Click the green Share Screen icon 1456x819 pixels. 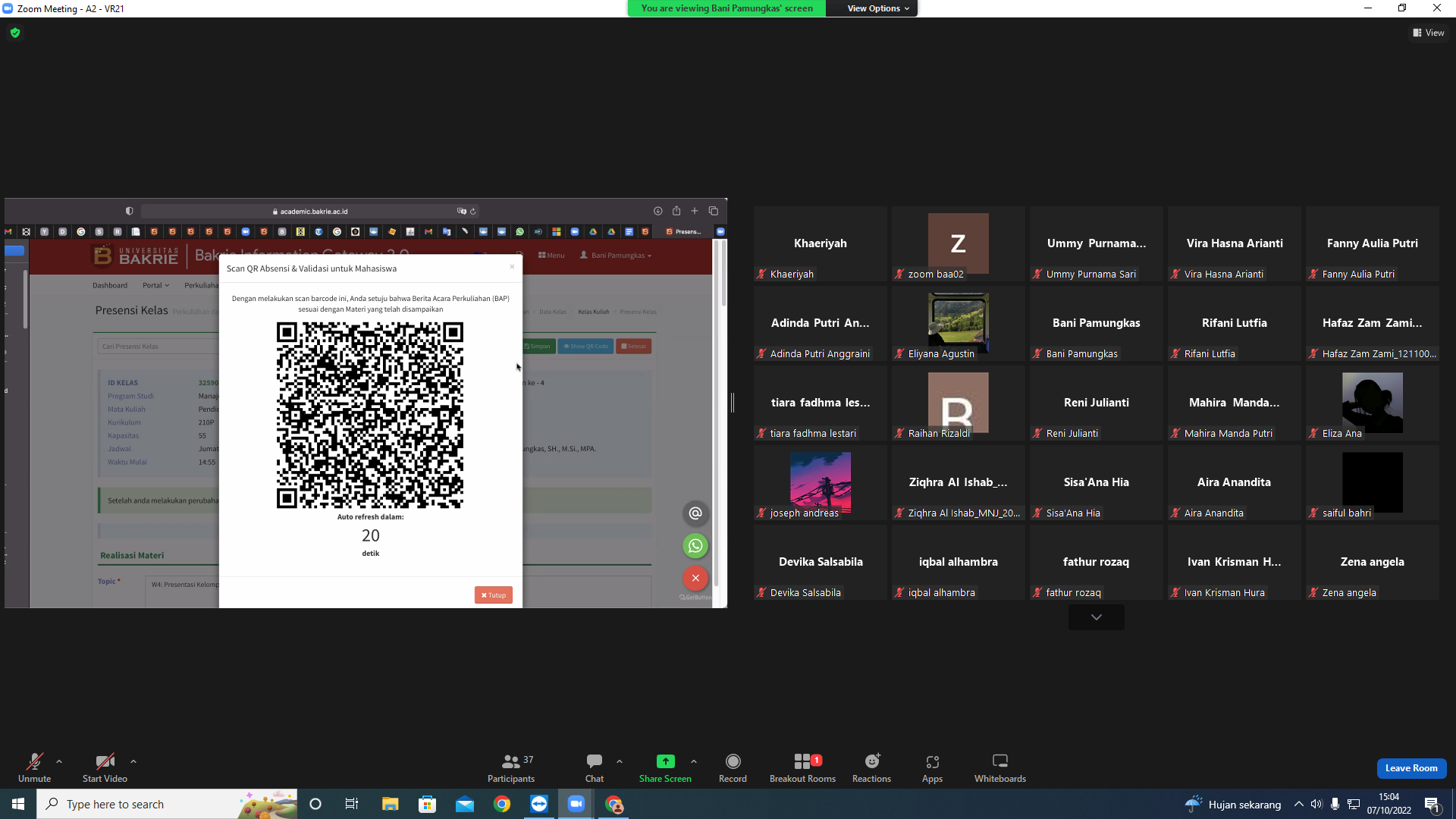[665, 761]
